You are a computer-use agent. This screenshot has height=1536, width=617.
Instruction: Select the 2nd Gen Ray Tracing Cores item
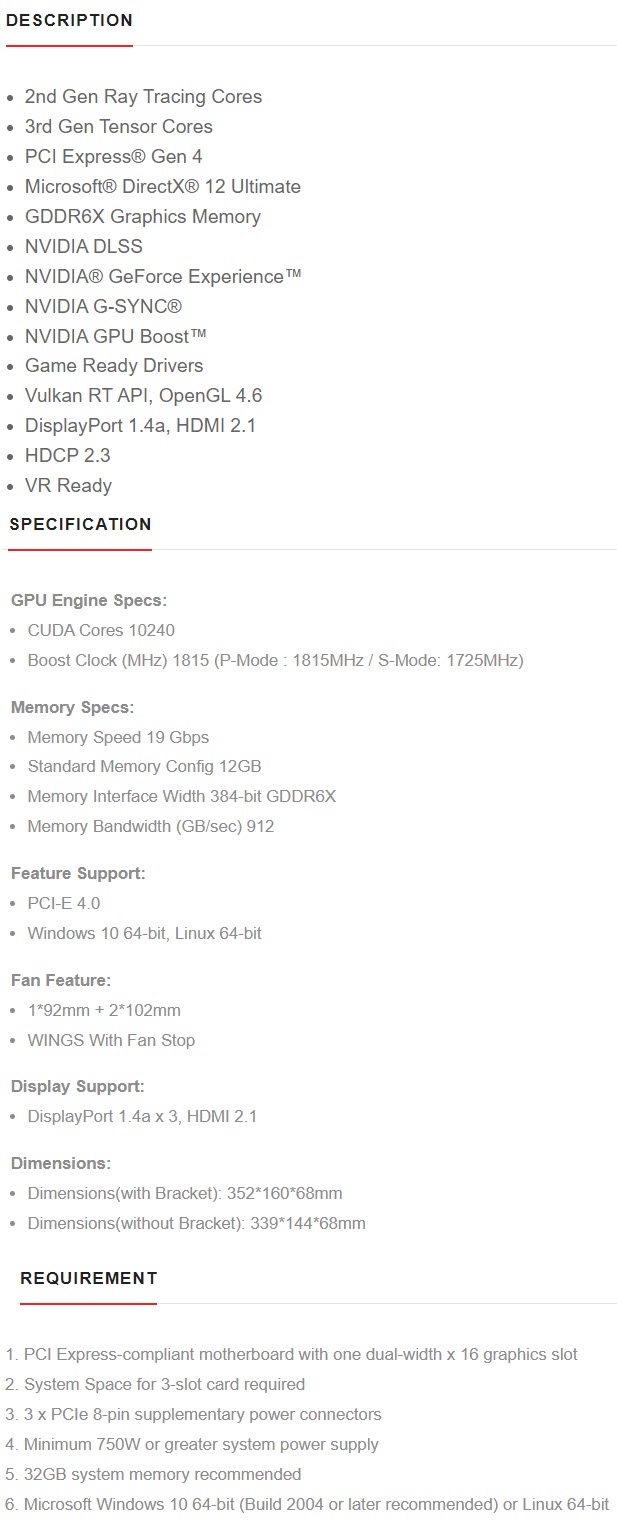click(143, 97)
